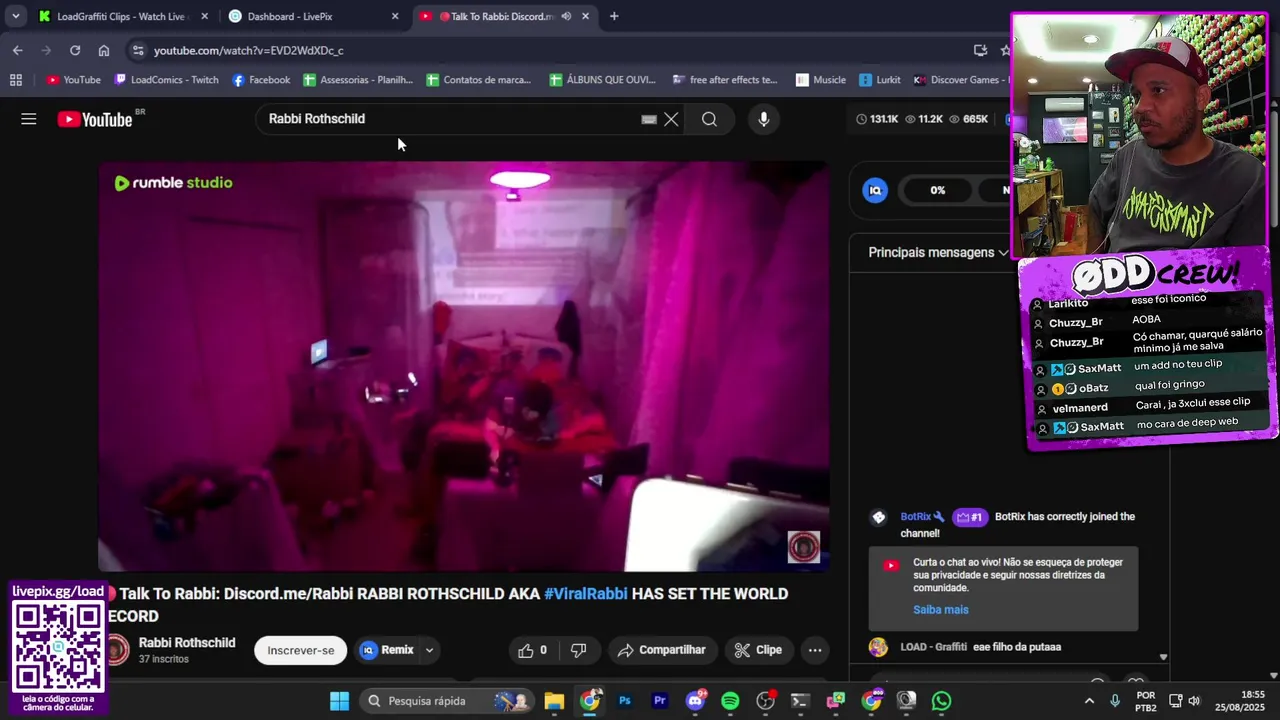Image resolution: width=1280 pixels, height=720 pixels.
Task: Open Rabbi Rothschild channel avatar
Action: click(x=118, y=650)
